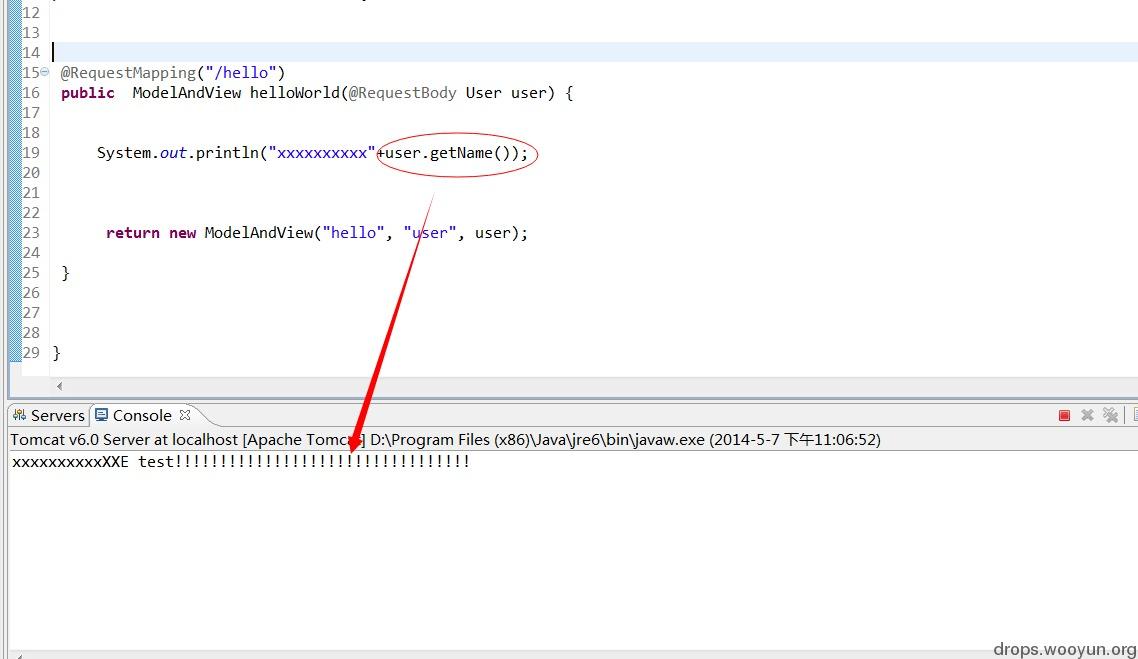Click the partially visible console toolbar icon at far right
Viewport: 1138px width, 659px height.
click(1134, 415)
